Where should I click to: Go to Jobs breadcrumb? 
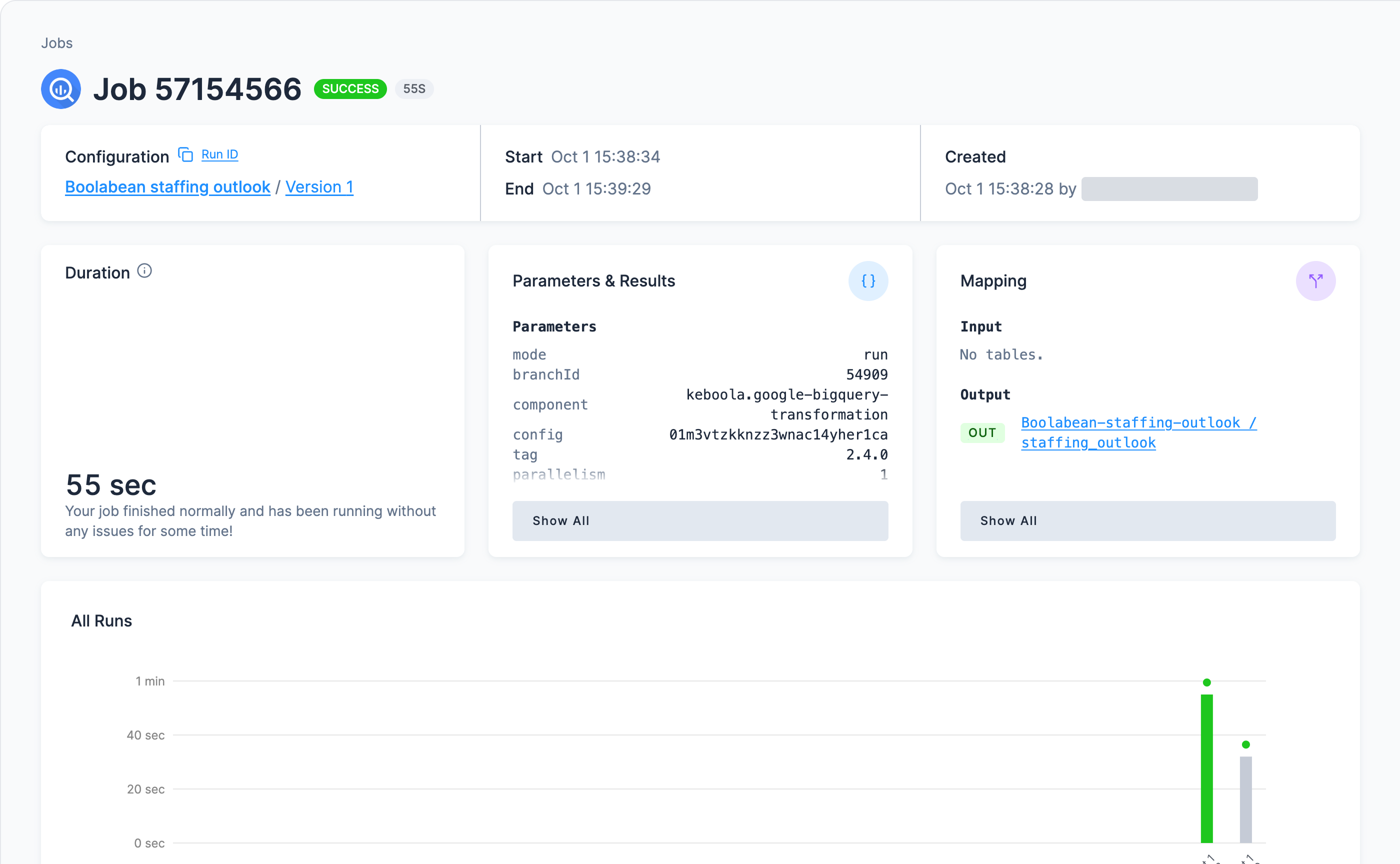tap(56, 43)
